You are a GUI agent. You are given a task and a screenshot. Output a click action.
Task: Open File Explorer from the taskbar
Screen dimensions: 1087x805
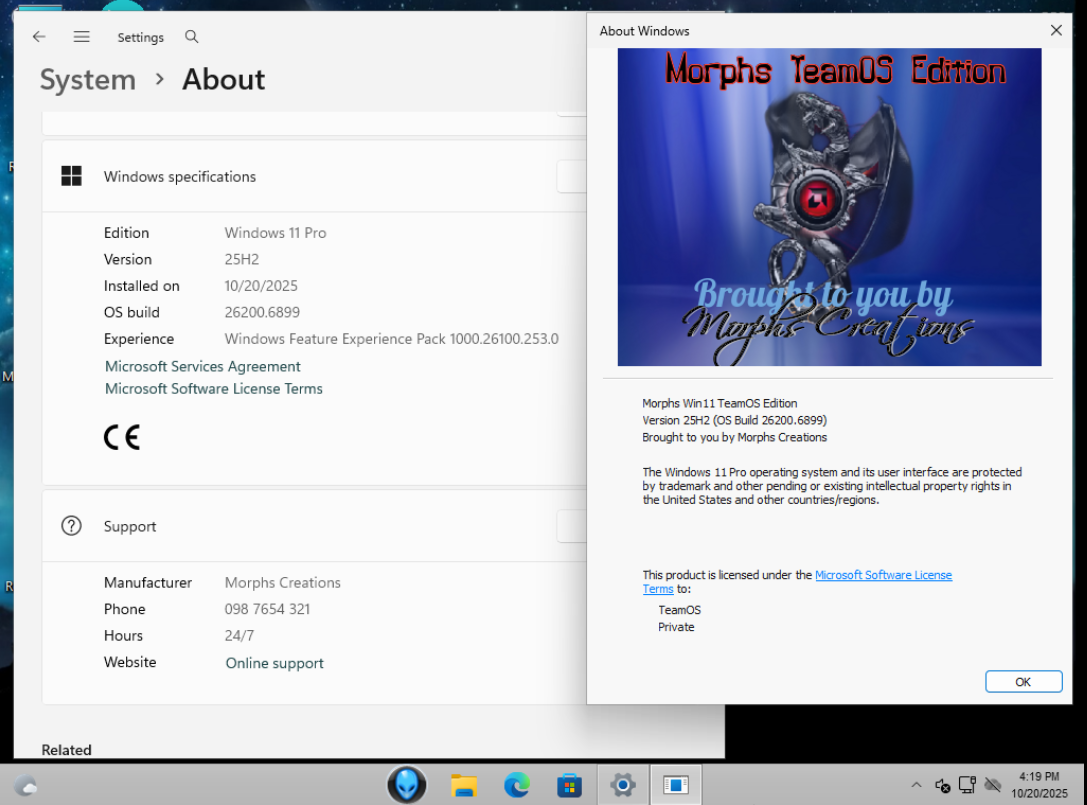point(463,786)
